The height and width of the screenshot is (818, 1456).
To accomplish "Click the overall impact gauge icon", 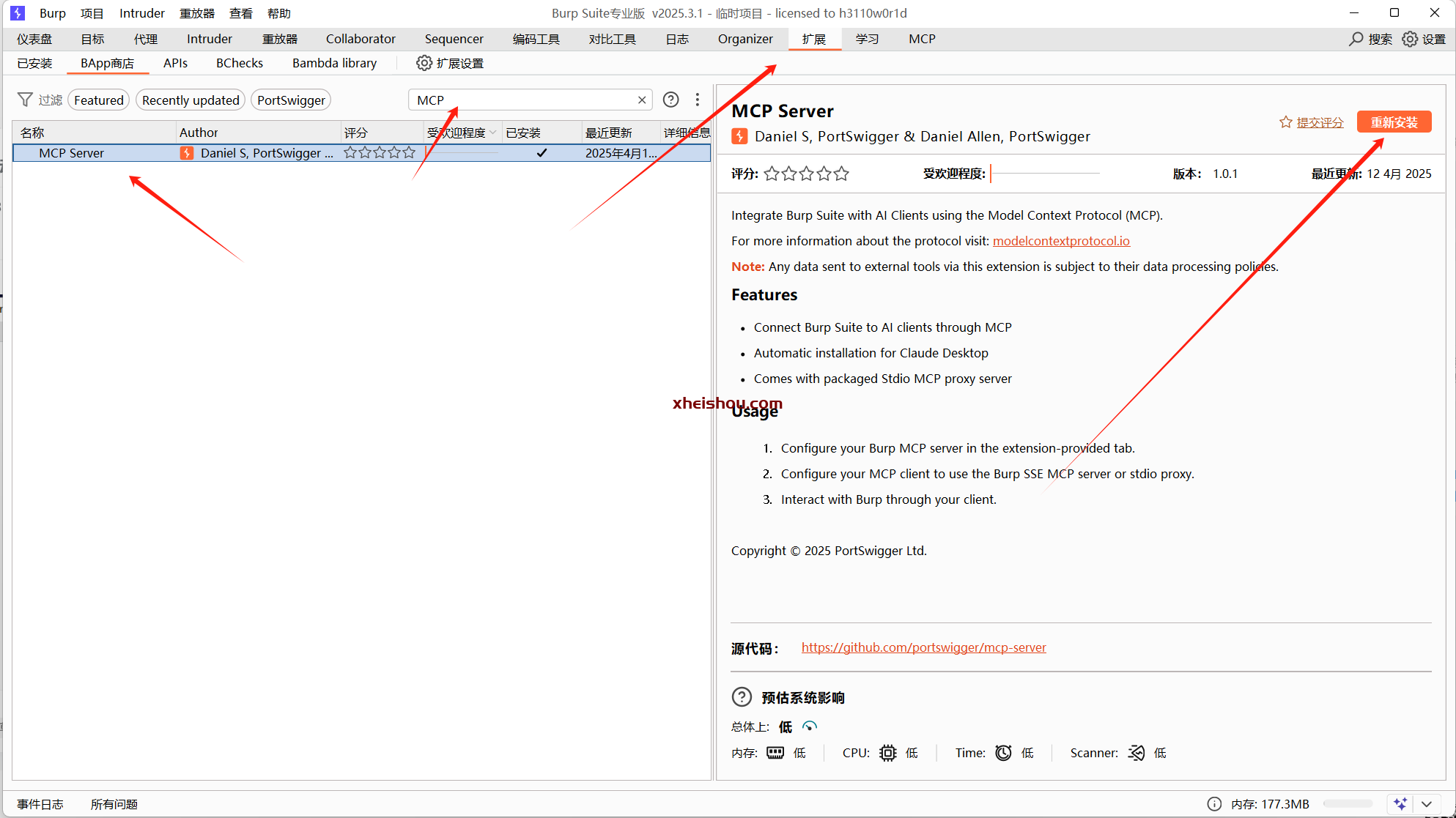I will [x=810, y=726].
